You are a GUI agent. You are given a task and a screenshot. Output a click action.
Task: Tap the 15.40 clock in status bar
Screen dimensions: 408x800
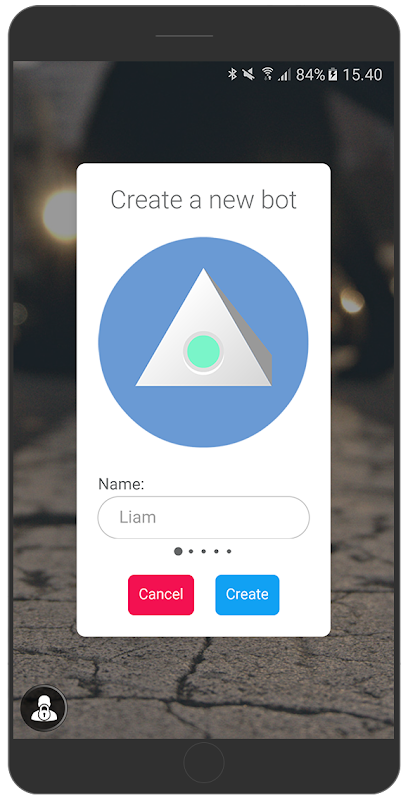tap(362, 74)
